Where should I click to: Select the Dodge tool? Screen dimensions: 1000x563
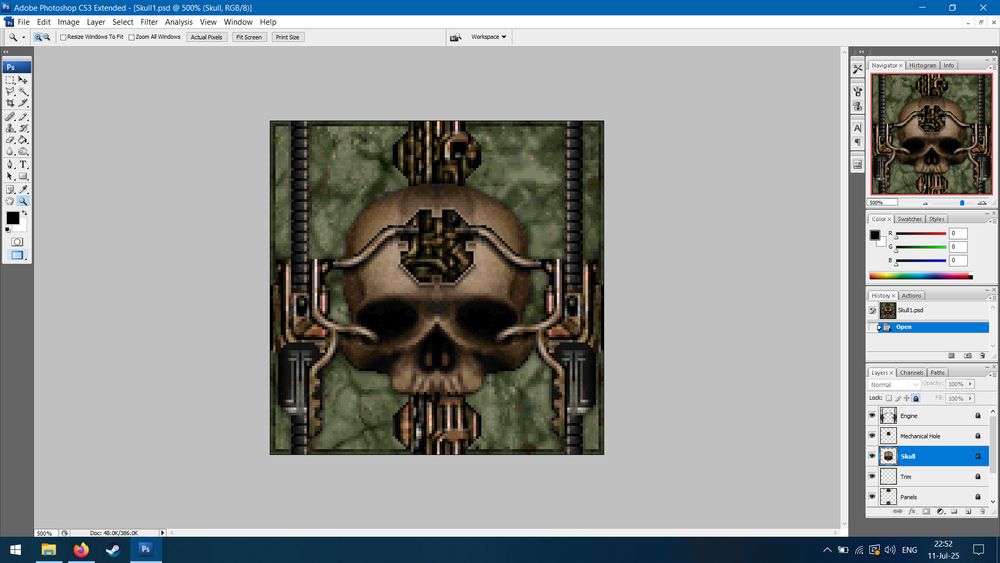pyautogui.click(x=23, y=152)
